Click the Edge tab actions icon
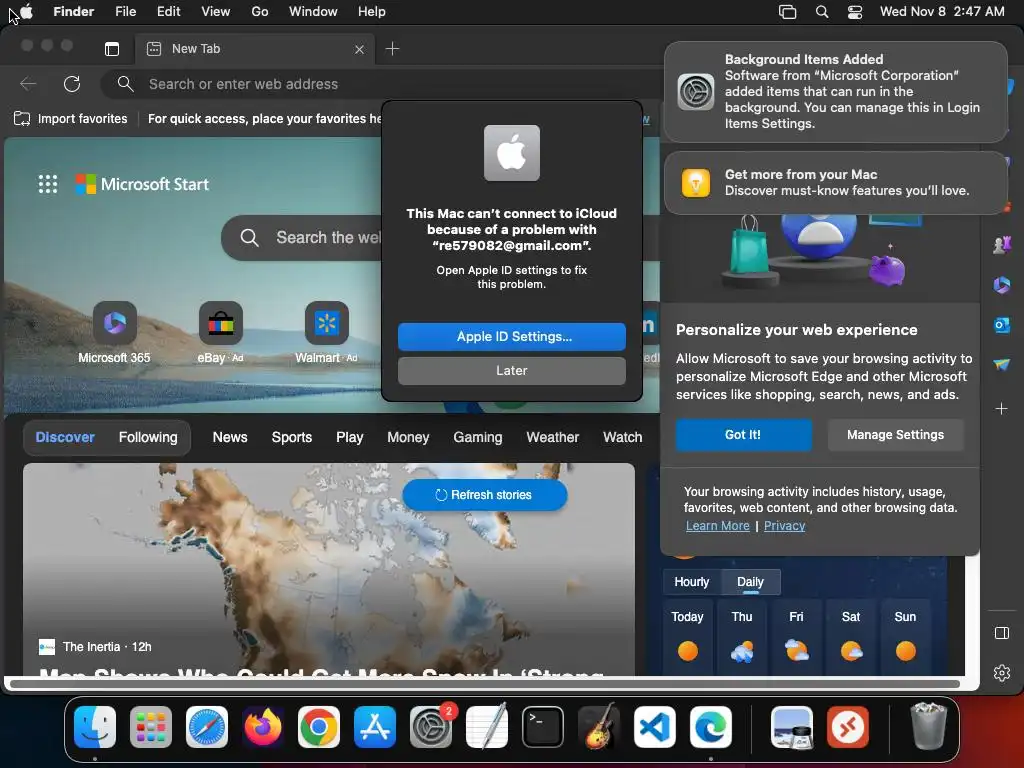Screen dimensions: 1024x768 coord(112,48)
